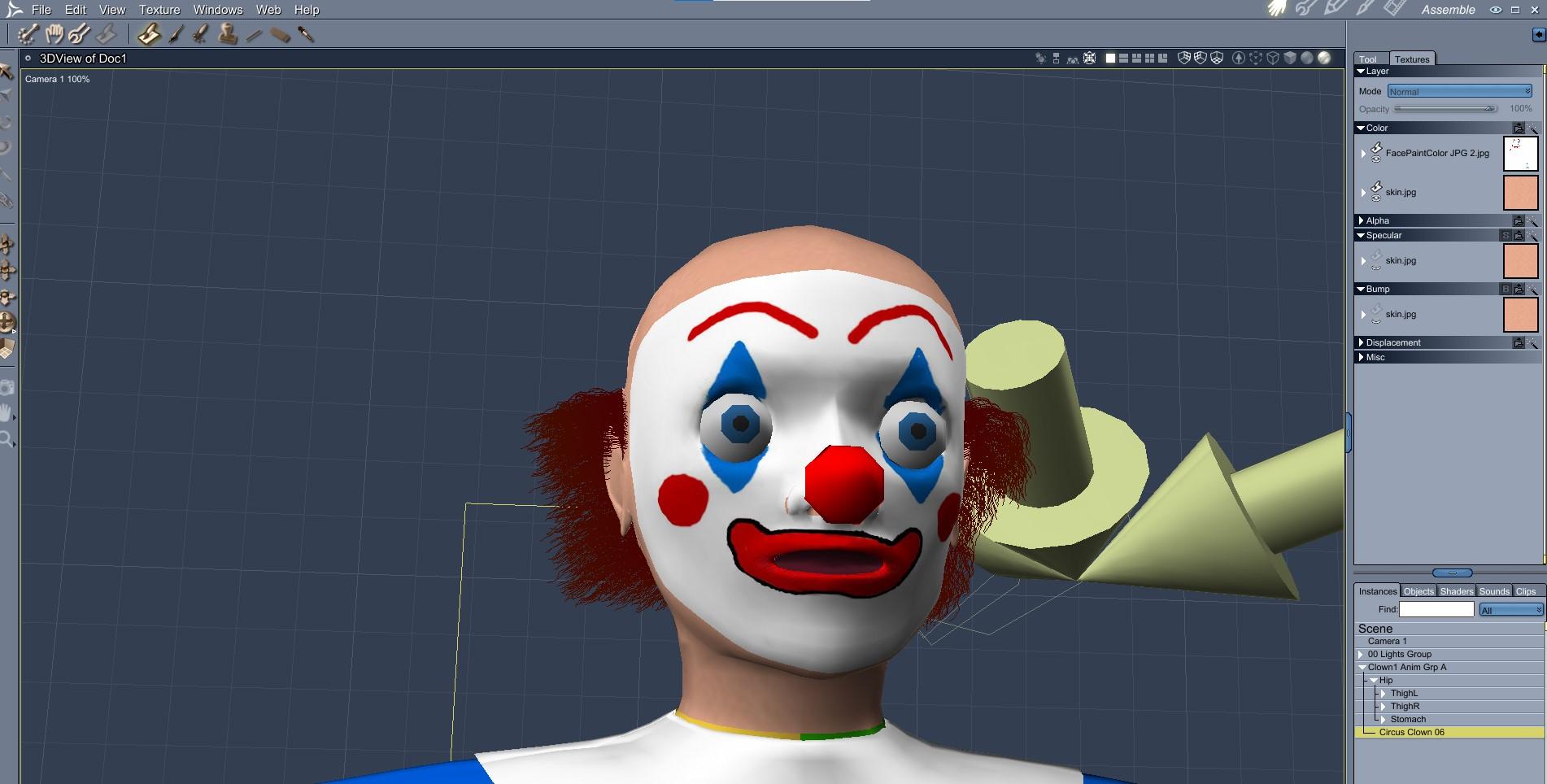Select the eyedropper tool
1547x784 pixels.
(306, 34)
